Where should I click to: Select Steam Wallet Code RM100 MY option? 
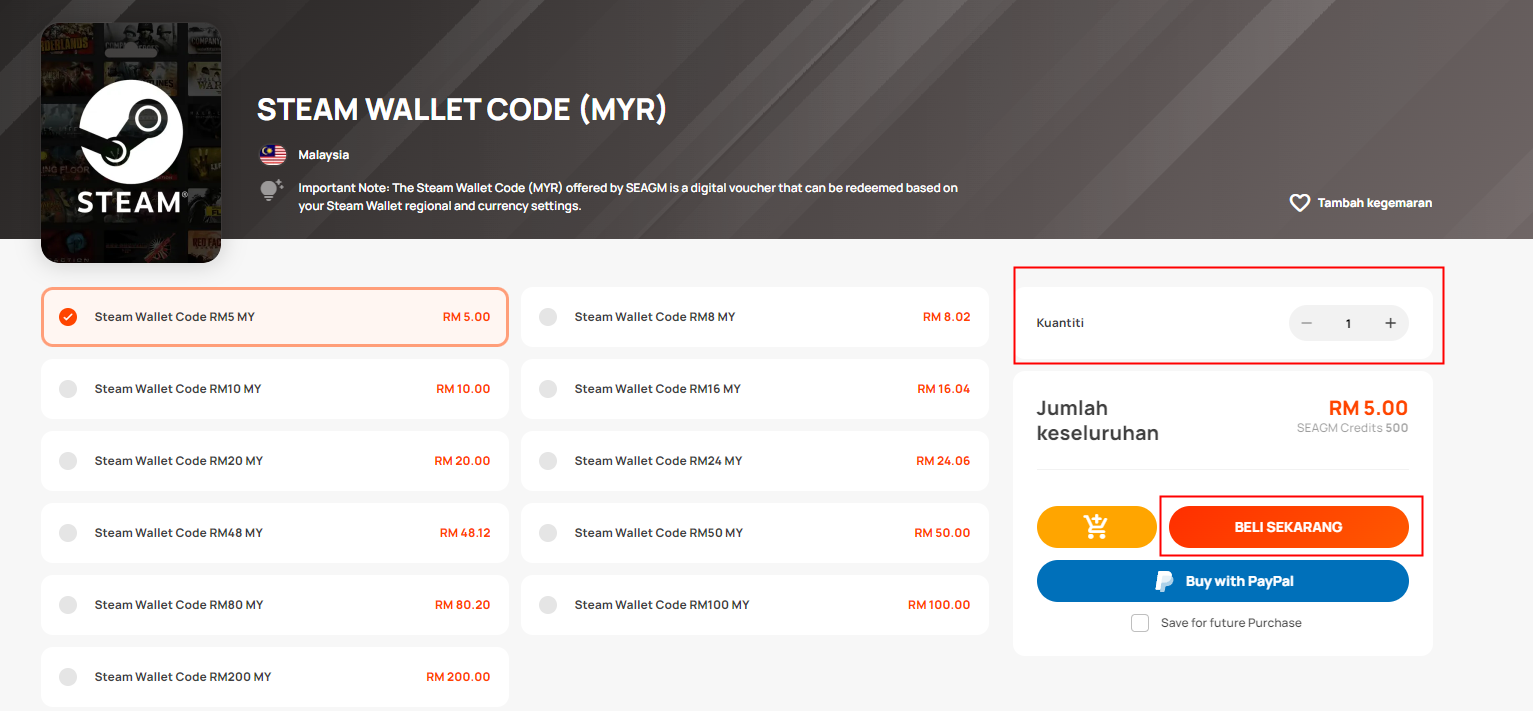click(x=755, y=605)
